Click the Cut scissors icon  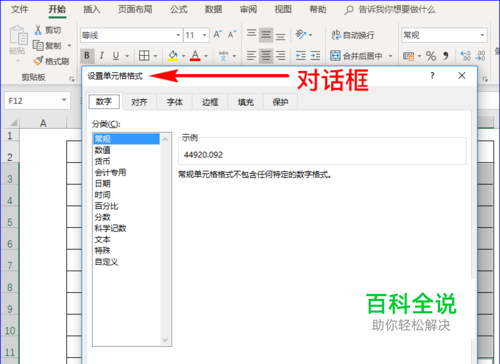coord(38,30)
